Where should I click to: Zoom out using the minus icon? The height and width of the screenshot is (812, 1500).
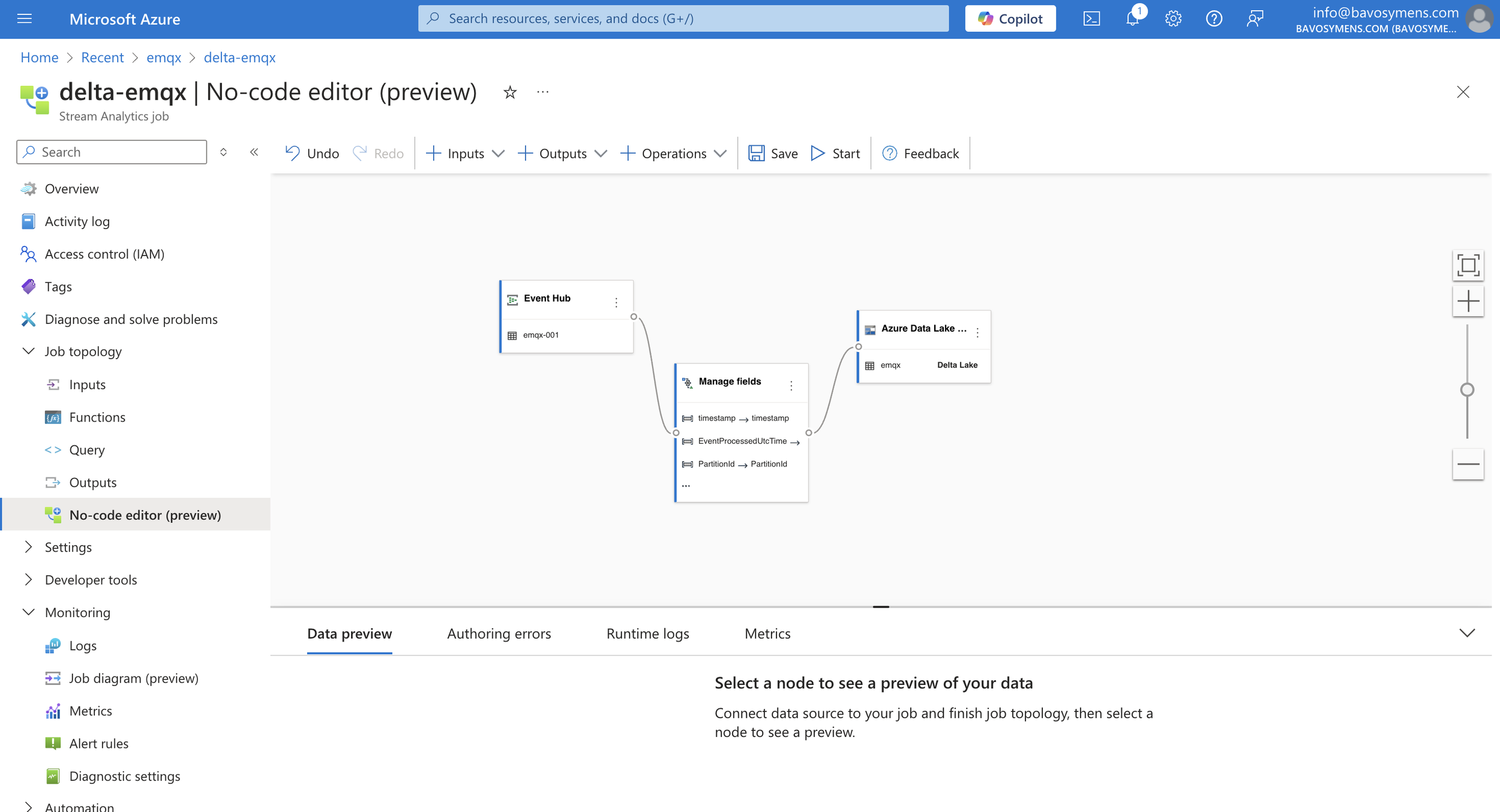tap(1467, 464)
